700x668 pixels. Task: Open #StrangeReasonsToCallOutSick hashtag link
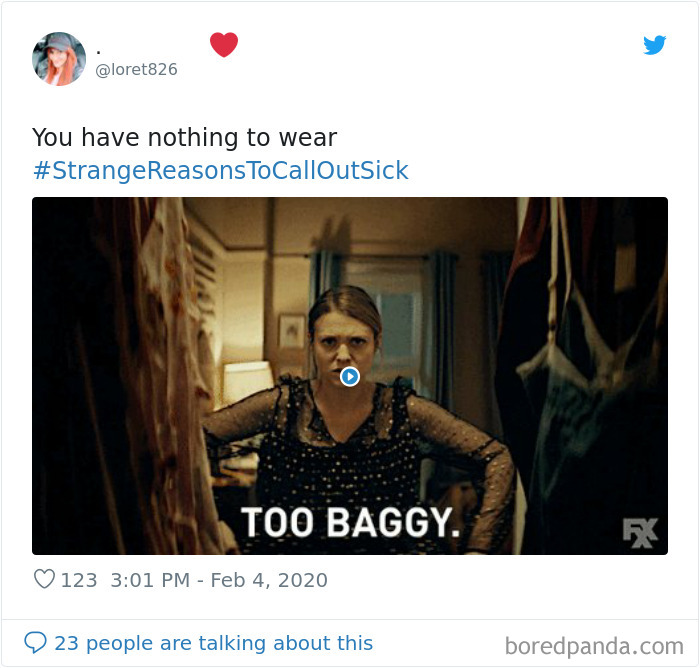(221, 170)
